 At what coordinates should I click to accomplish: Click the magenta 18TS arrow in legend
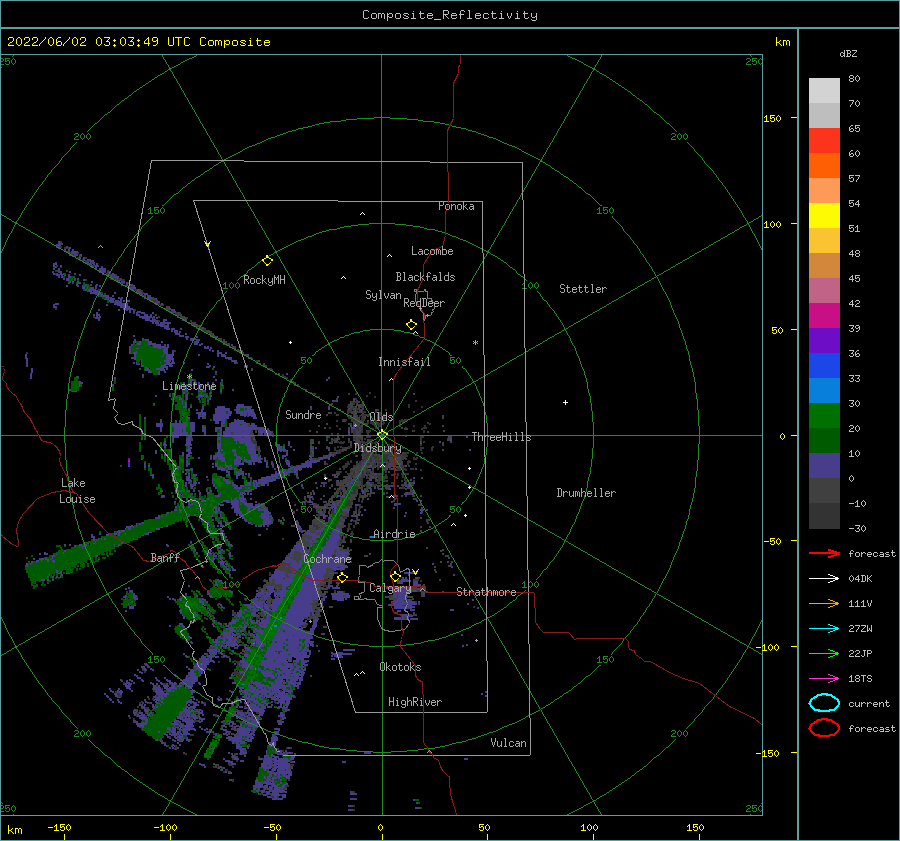click(x=824, y=679)
